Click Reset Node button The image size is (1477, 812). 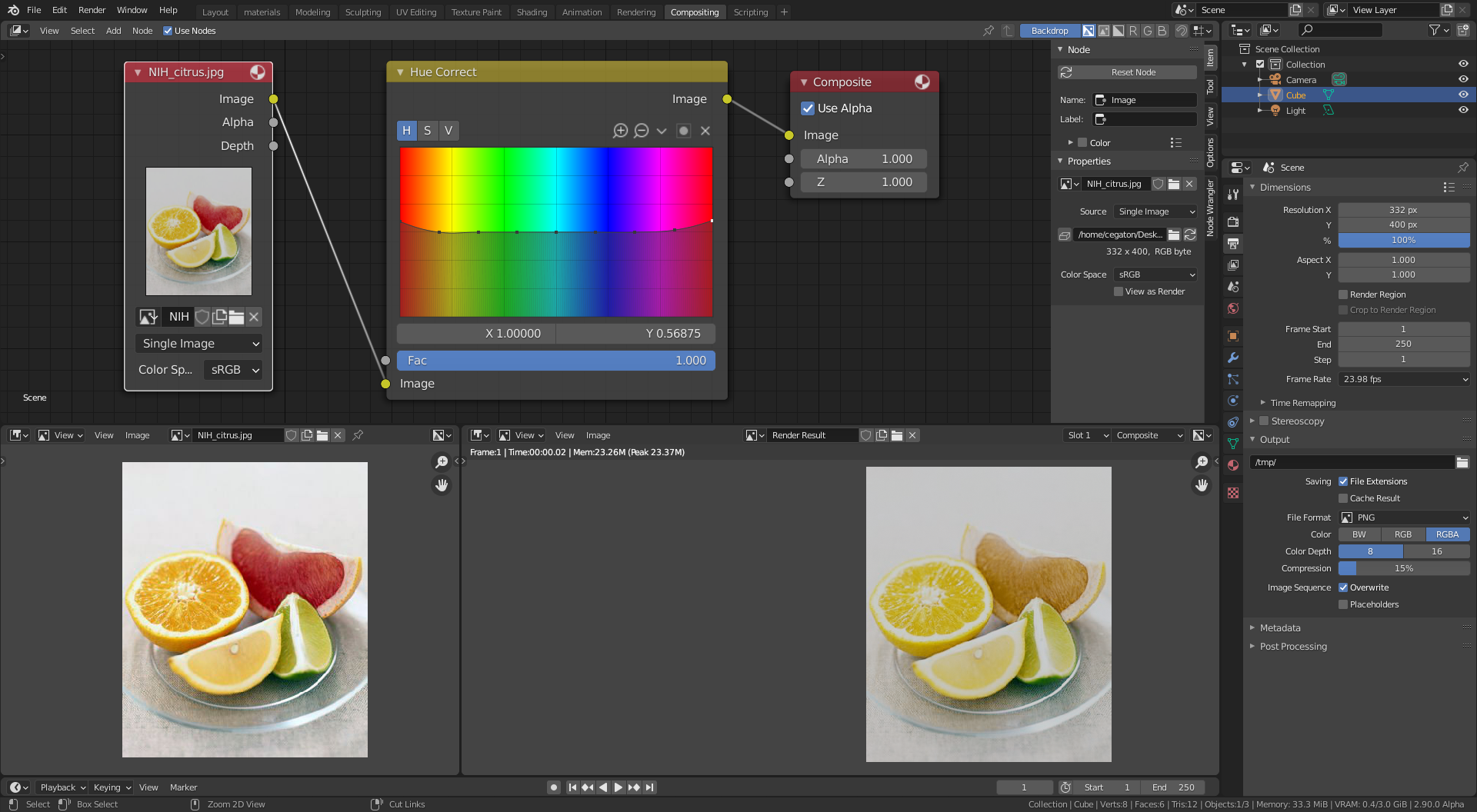[1128, 72]
